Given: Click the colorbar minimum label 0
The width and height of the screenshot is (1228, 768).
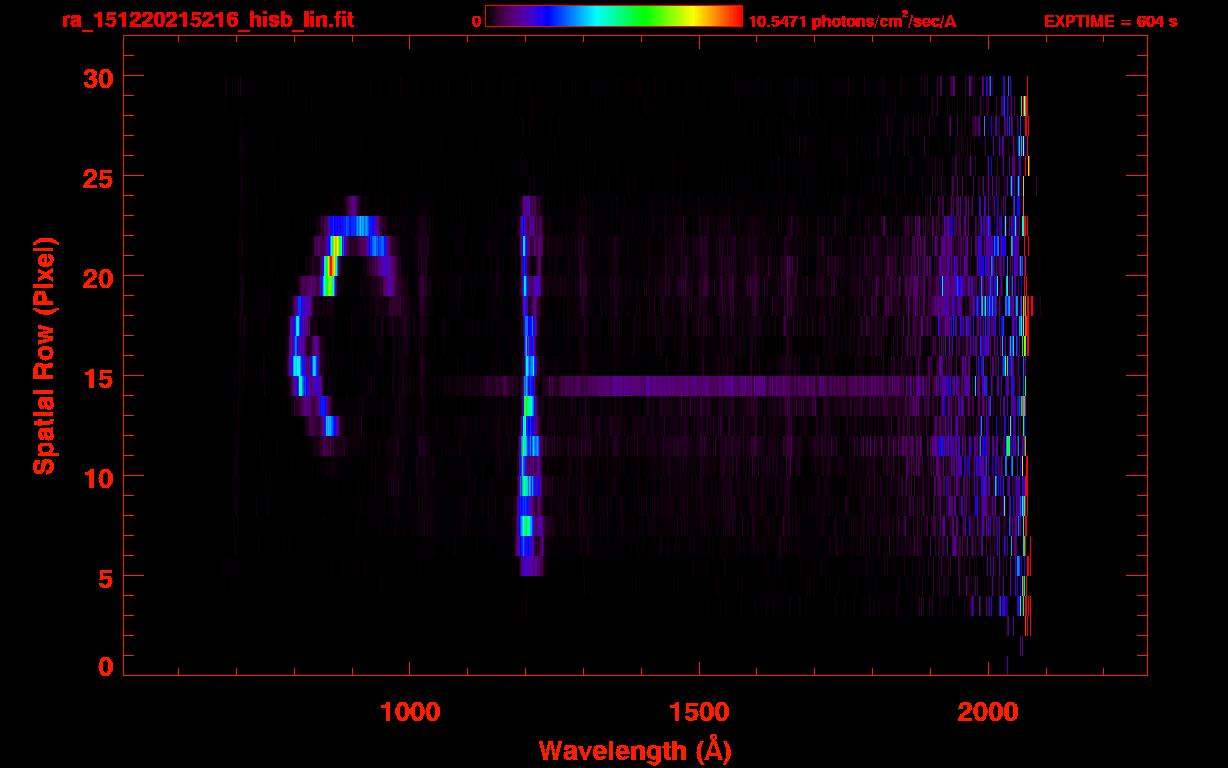Looking at the screenshot, I should (476, 21).
